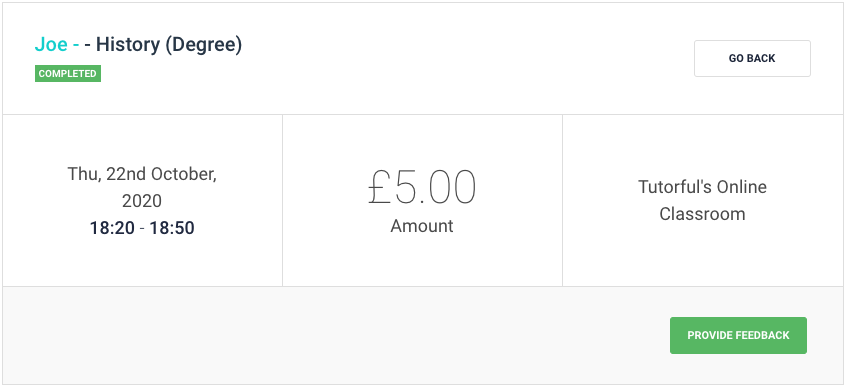Image resolution: width=845 pixels, height=387 pixels.
Task: Click the dash after Joe's name
Action: click(x=76, y=45)
